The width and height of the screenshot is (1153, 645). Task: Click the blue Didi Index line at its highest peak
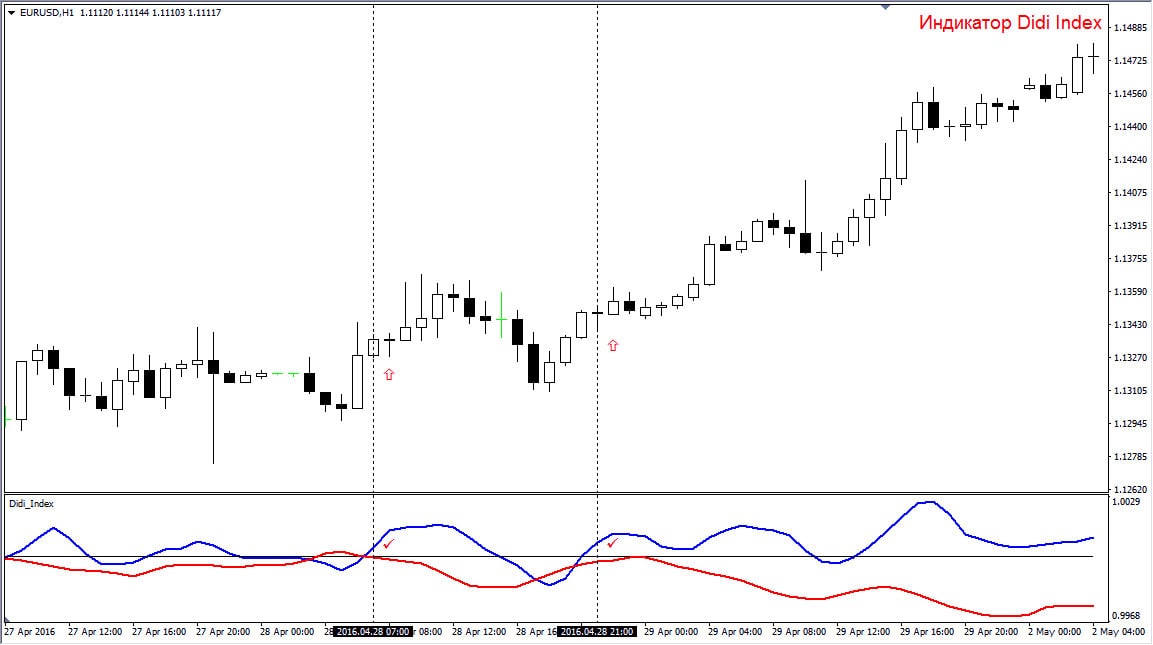click(929, 502)
